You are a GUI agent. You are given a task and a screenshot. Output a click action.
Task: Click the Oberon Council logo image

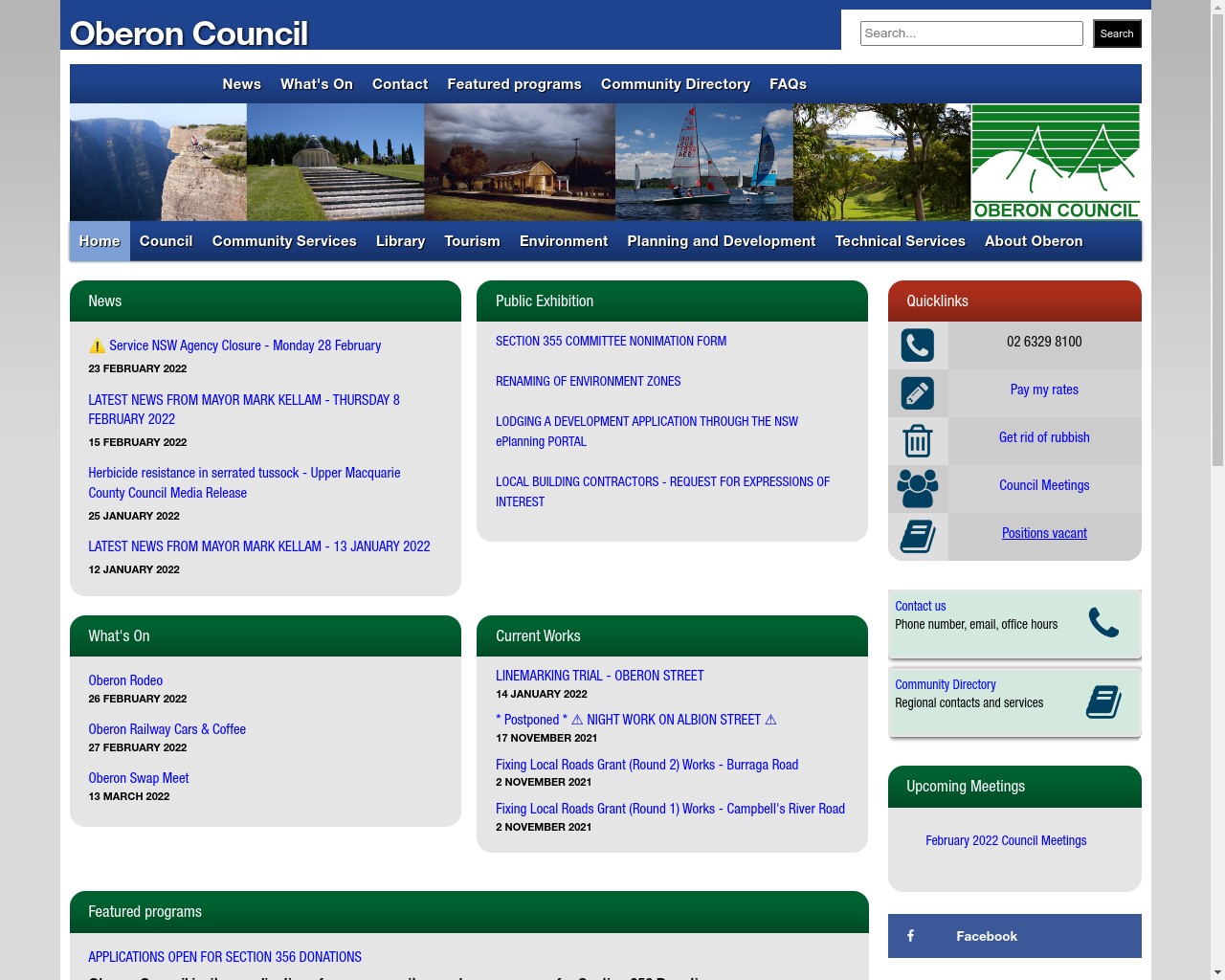[1056, 163]
